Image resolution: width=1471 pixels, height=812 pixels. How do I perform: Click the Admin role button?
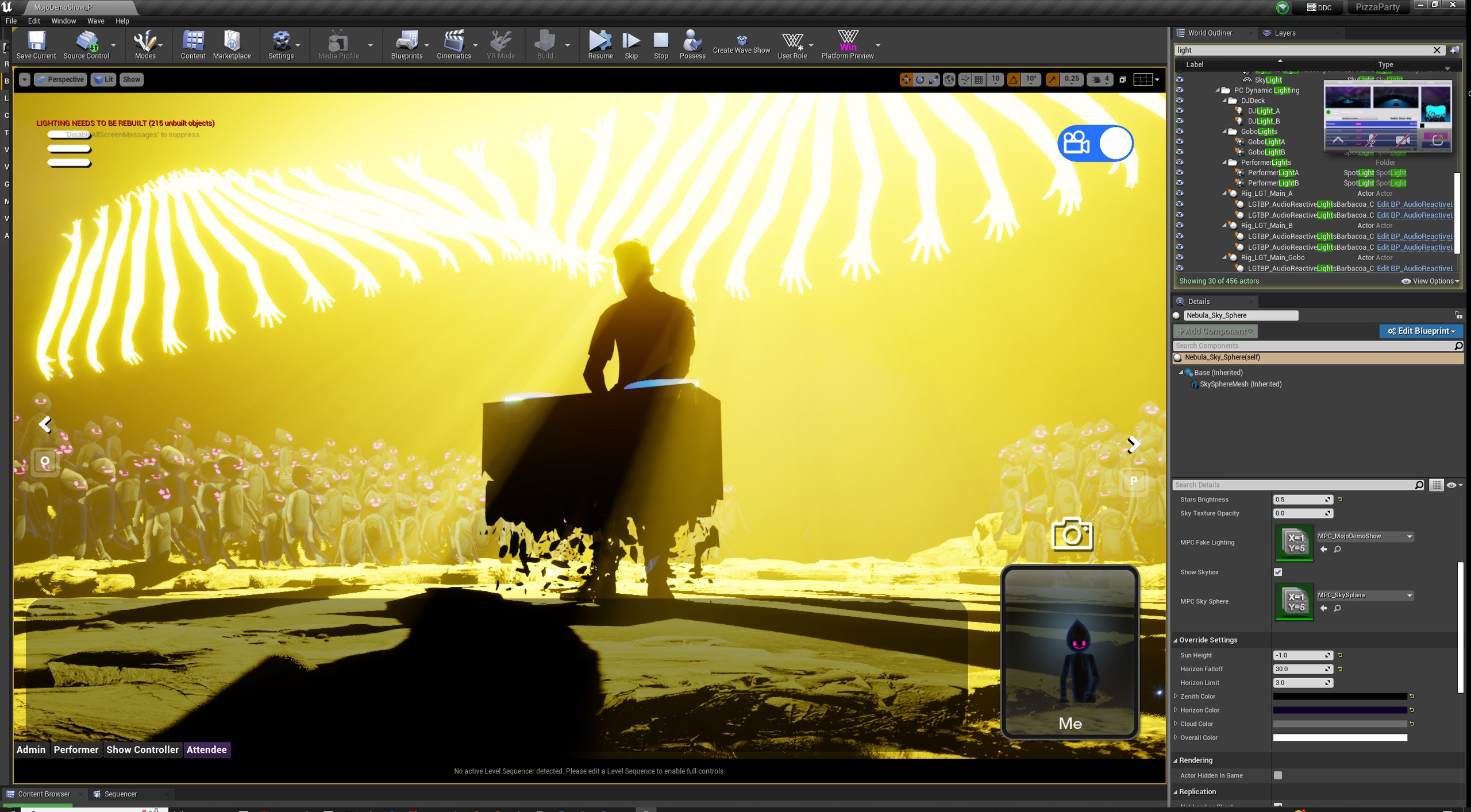point(31,750)
